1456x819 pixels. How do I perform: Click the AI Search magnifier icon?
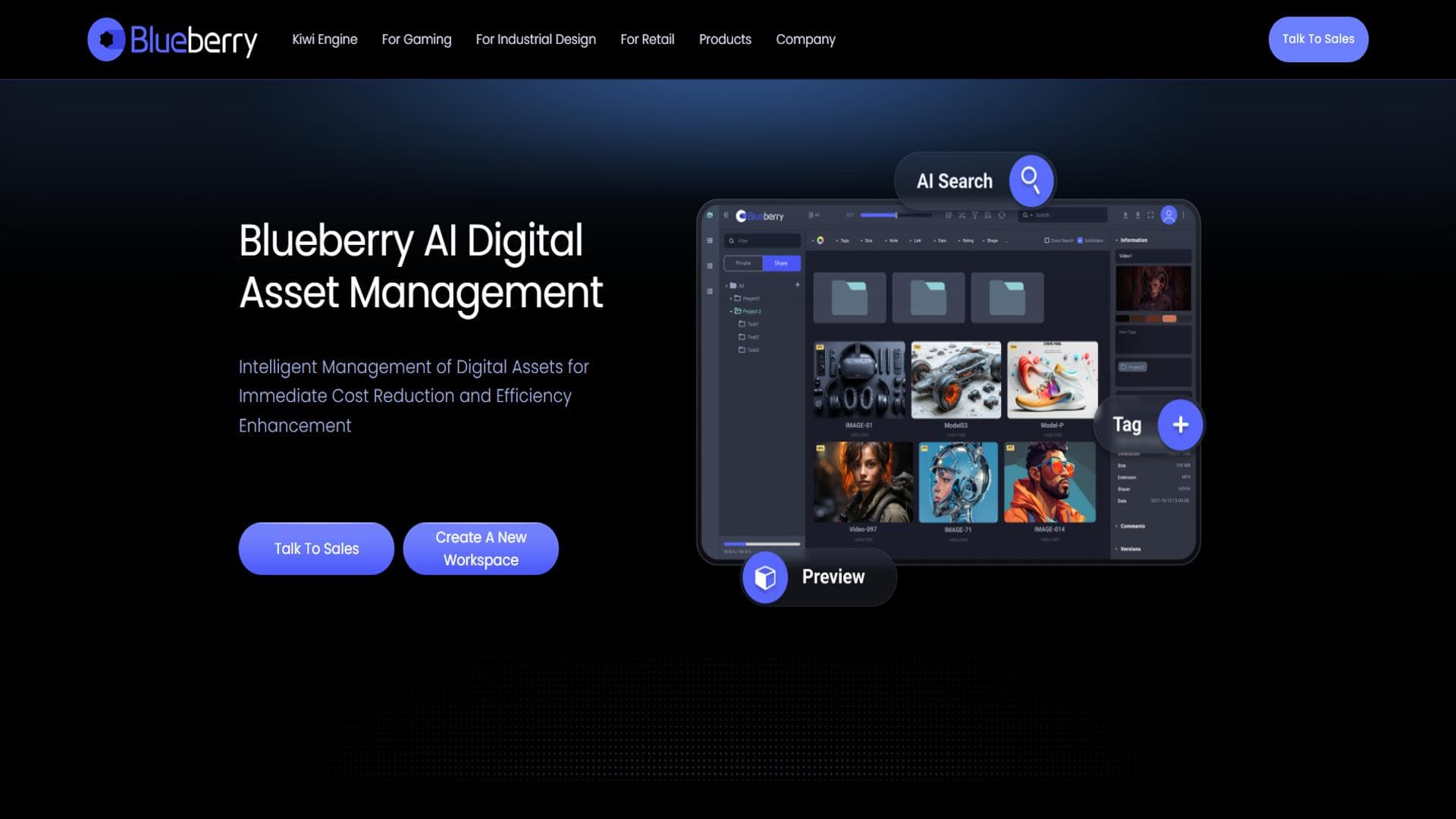(1031, 180)
